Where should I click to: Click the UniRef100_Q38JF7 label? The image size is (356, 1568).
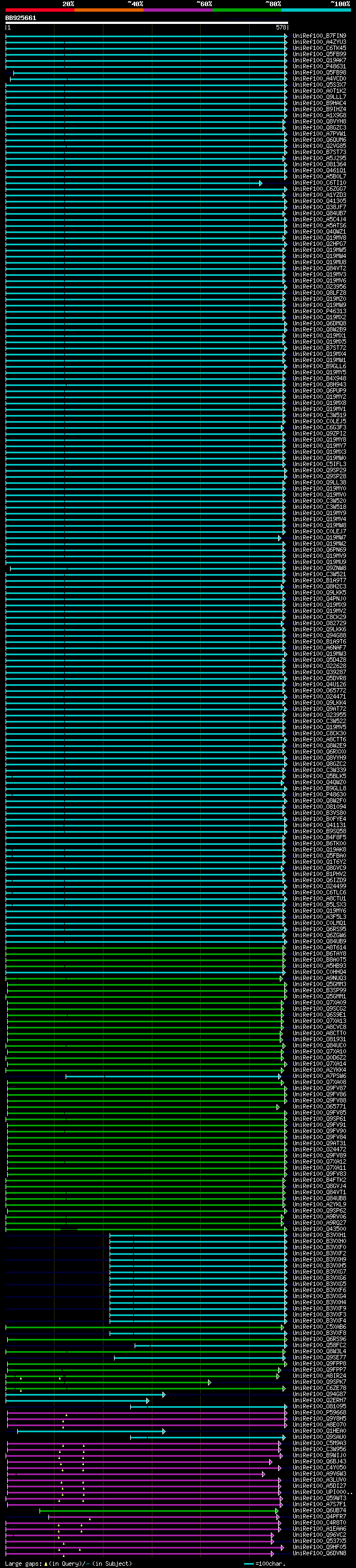(319, 207)
